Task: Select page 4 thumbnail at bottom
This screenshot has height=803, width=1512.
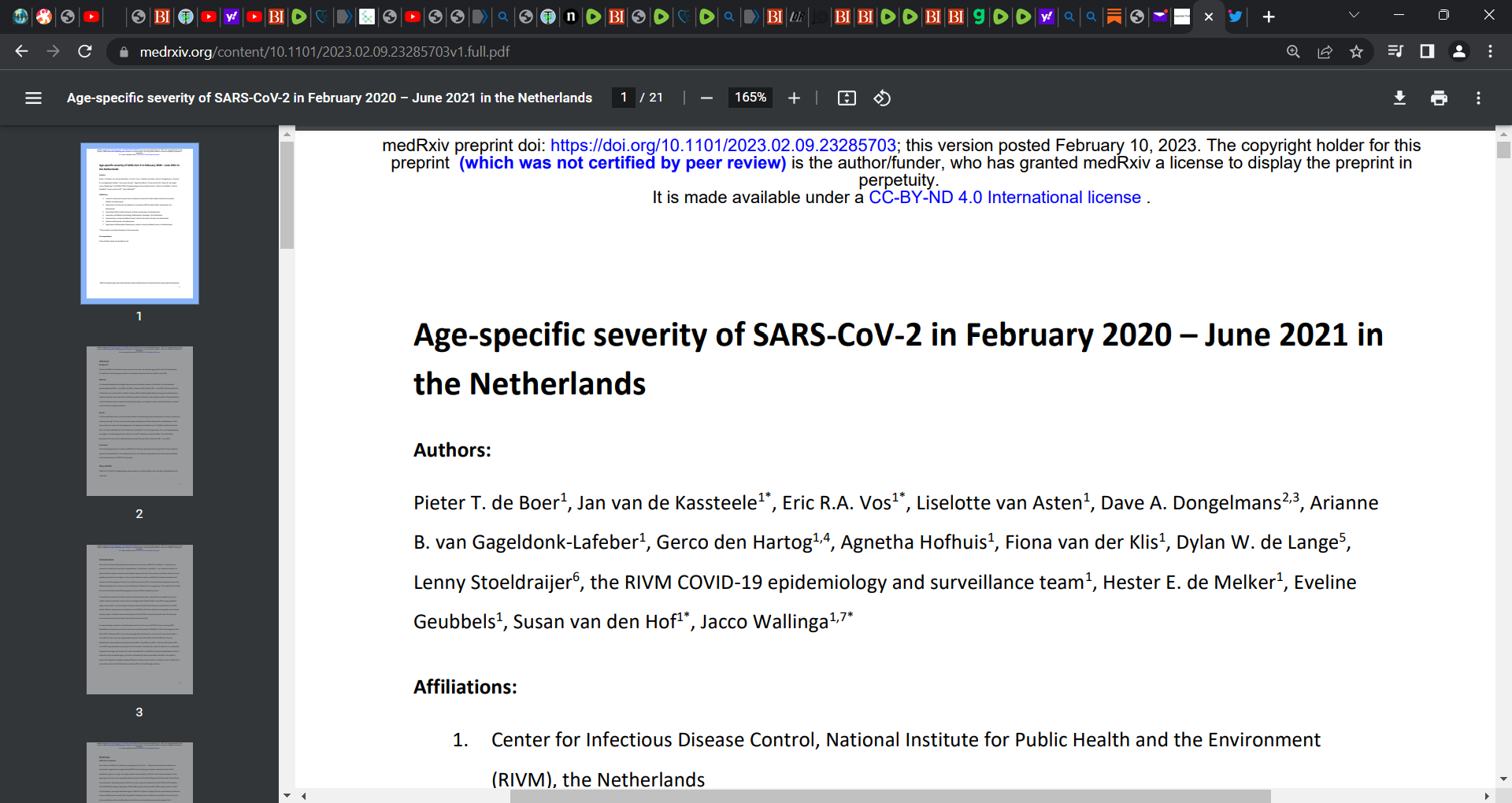Action: (139, 772)
